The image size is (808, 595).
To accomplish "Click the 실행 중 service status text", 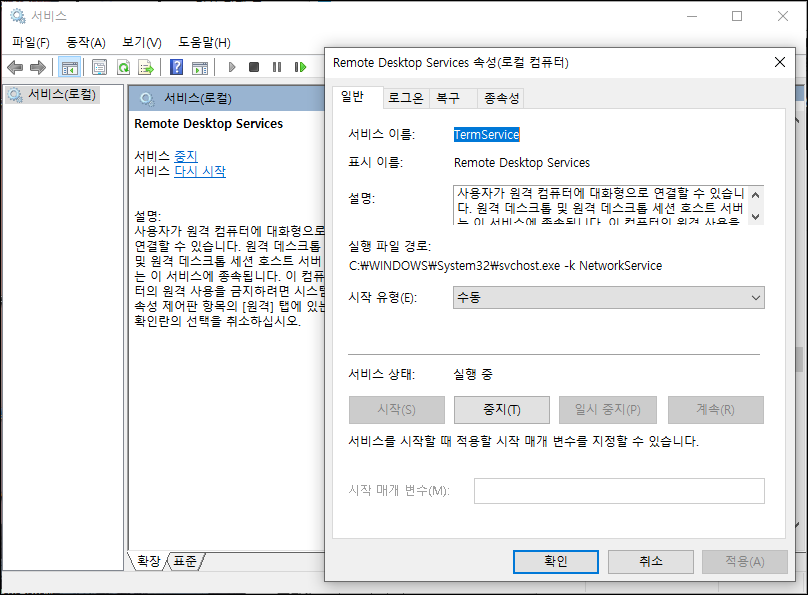I will pyautogui.click(x=473, y=375).
